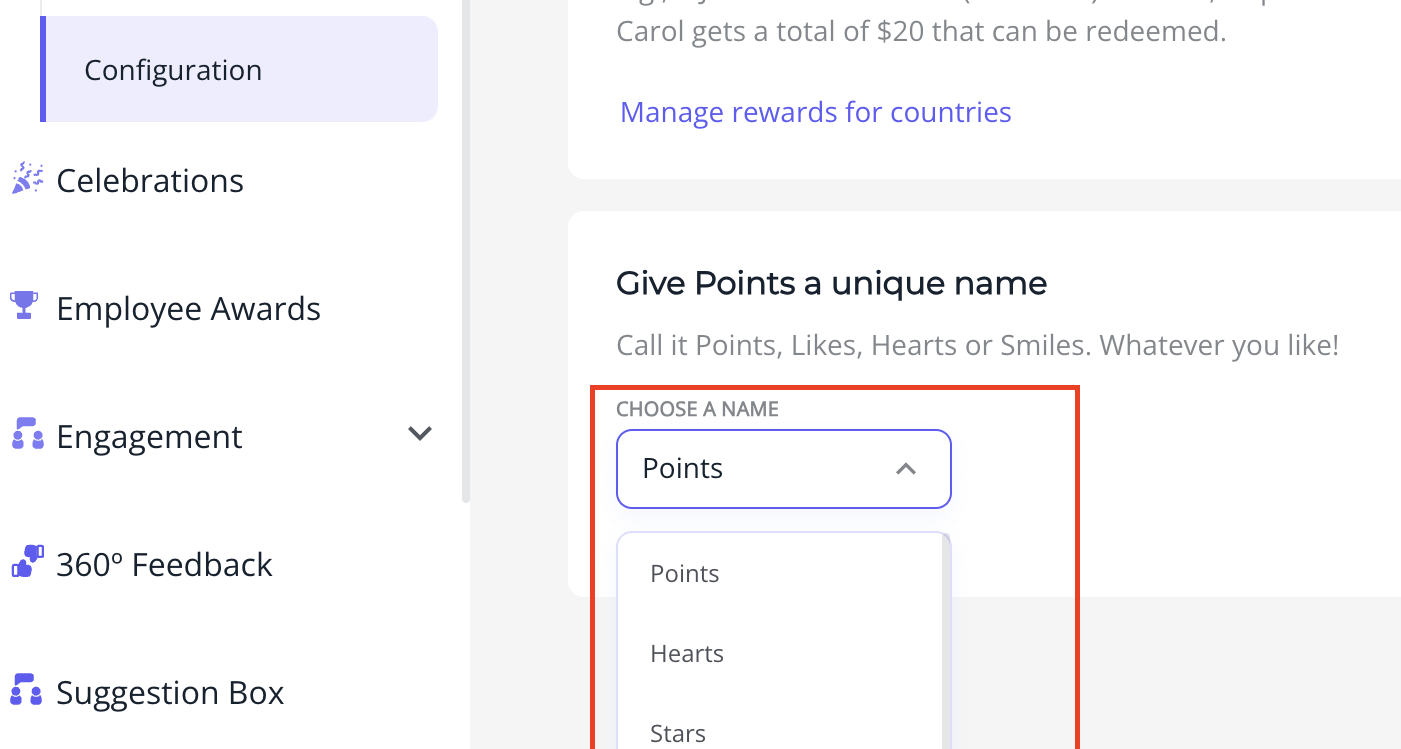Click the Employee Awards trophy icon
This screenshot has width=1401, height=749.
pos(24,305)
